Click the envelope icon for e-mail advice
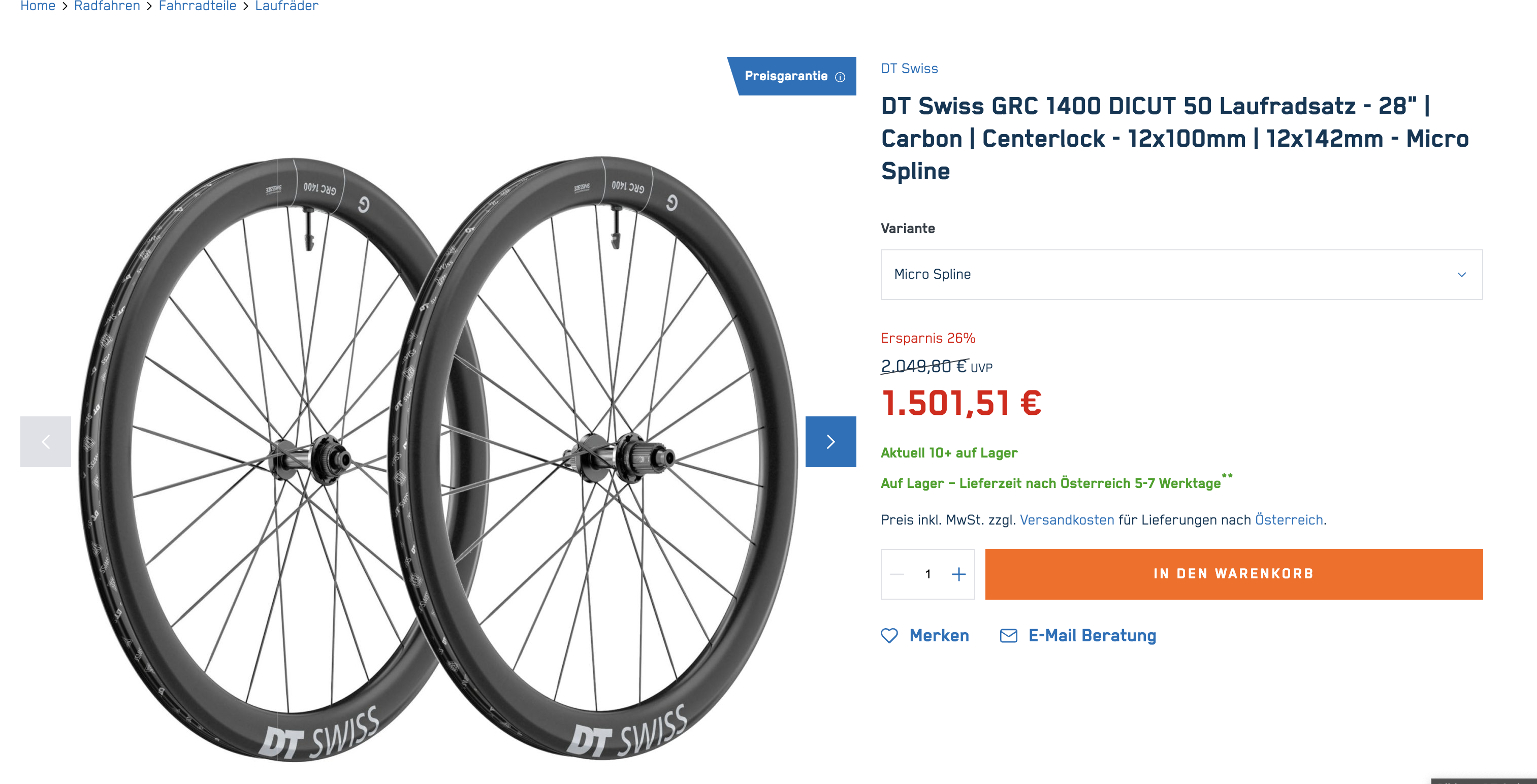The width and height of the screenshot is (1537, 784). pos(1008,635)
